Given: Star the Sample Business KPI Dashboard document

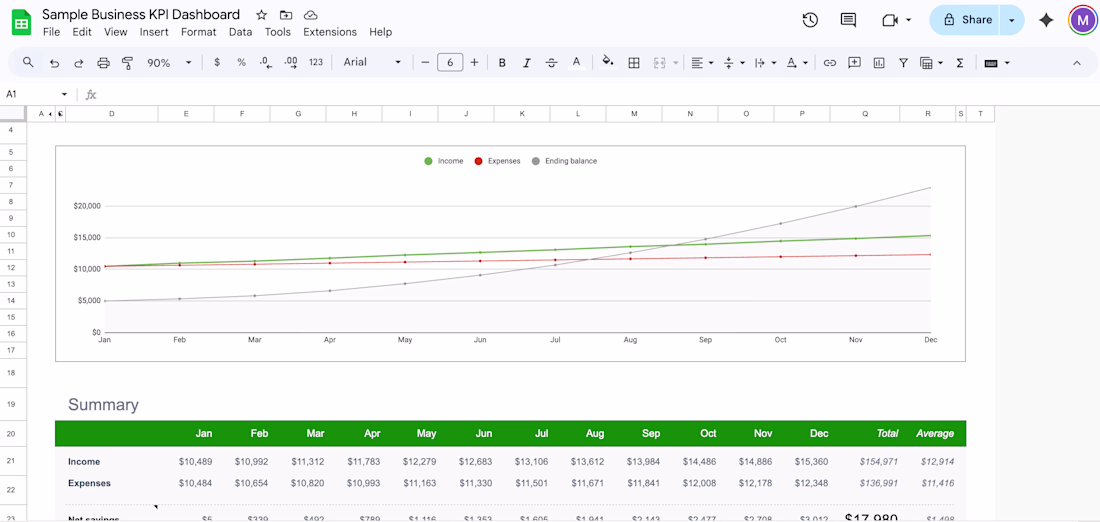Looking at the screenshot, I should click(x=261, y=15).
